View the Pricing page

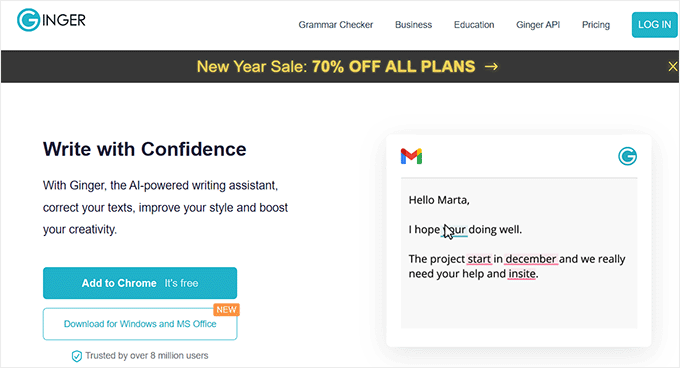coord(595,25)
